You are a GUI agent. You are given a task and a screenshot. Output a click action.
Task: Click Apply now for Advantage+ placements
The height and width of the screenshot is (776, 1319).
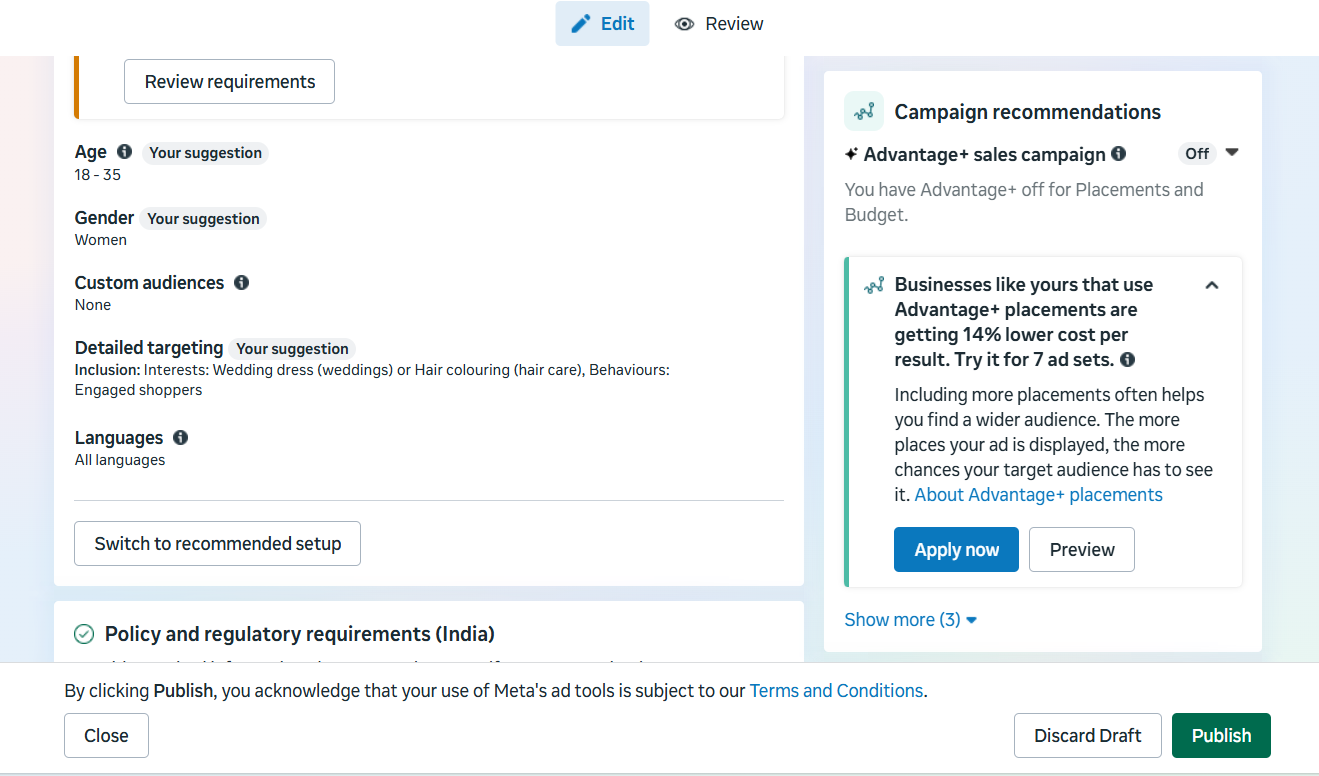click(x=956, y=550)
